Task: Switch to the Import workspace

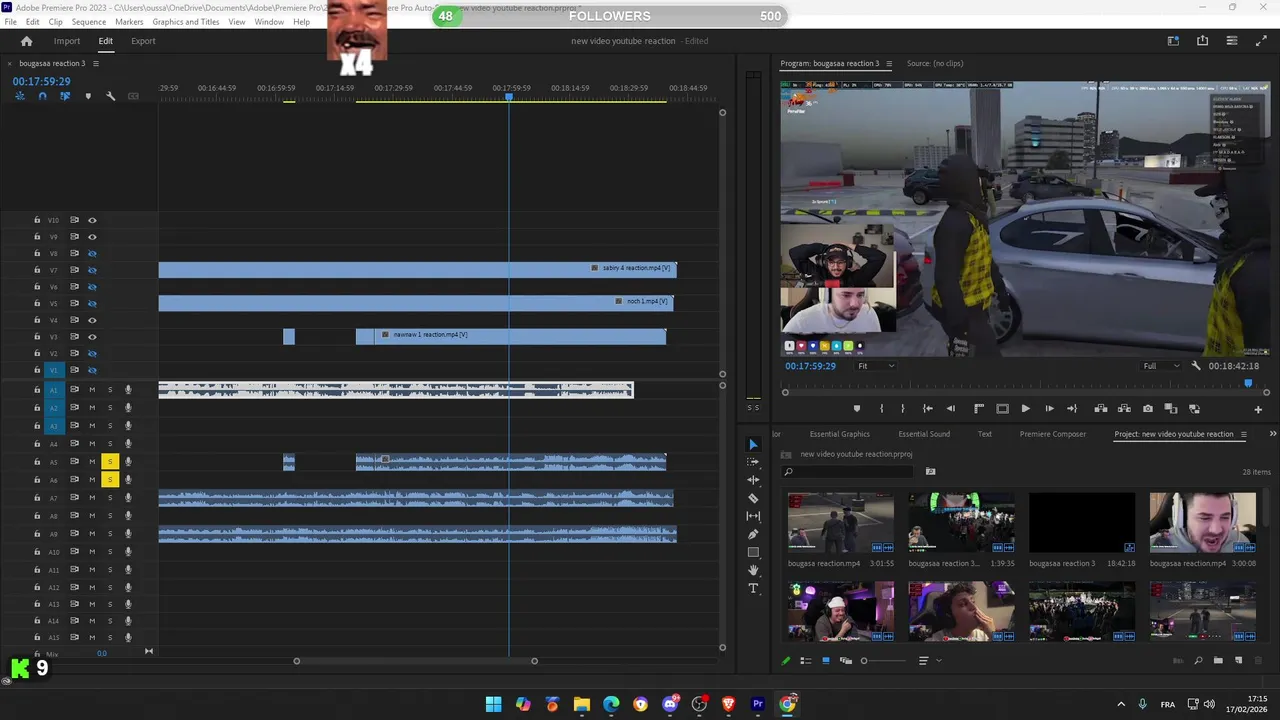Action: click(x=67, y=41)
